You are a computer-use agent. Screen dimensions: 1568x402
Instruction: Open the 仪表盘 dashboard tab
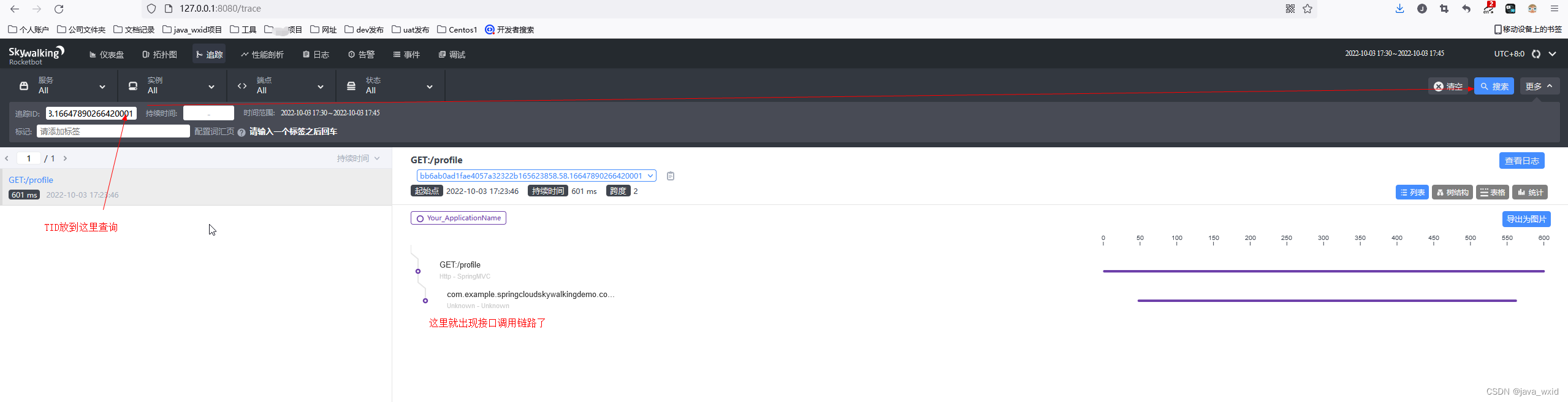point(107,55)
